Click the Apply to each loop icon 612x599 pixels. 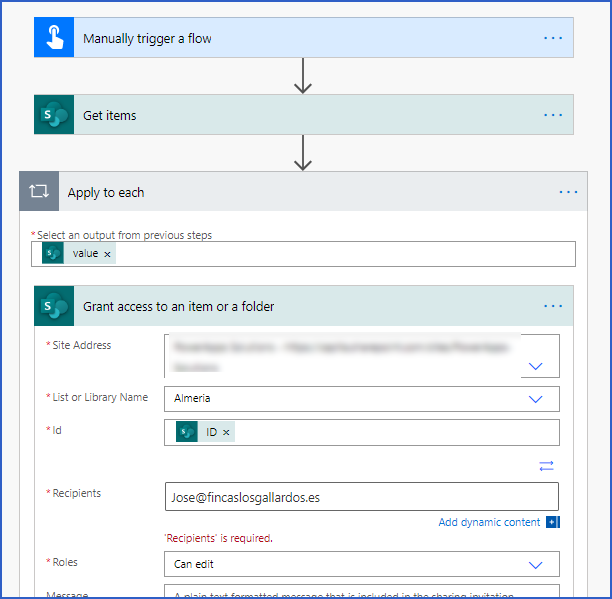click(x=39, y=191)
